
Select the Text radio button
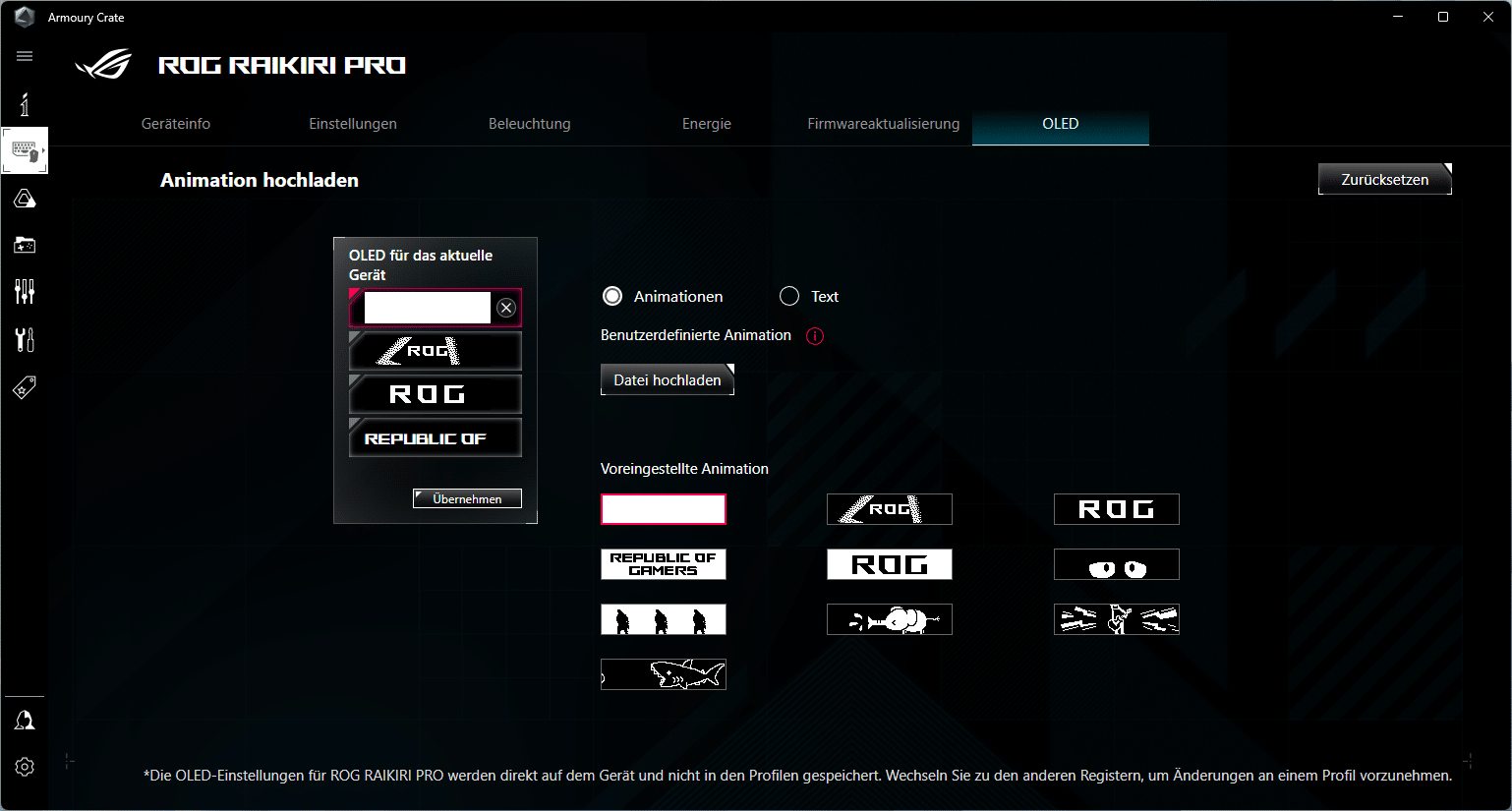click(x=789, y=296)
